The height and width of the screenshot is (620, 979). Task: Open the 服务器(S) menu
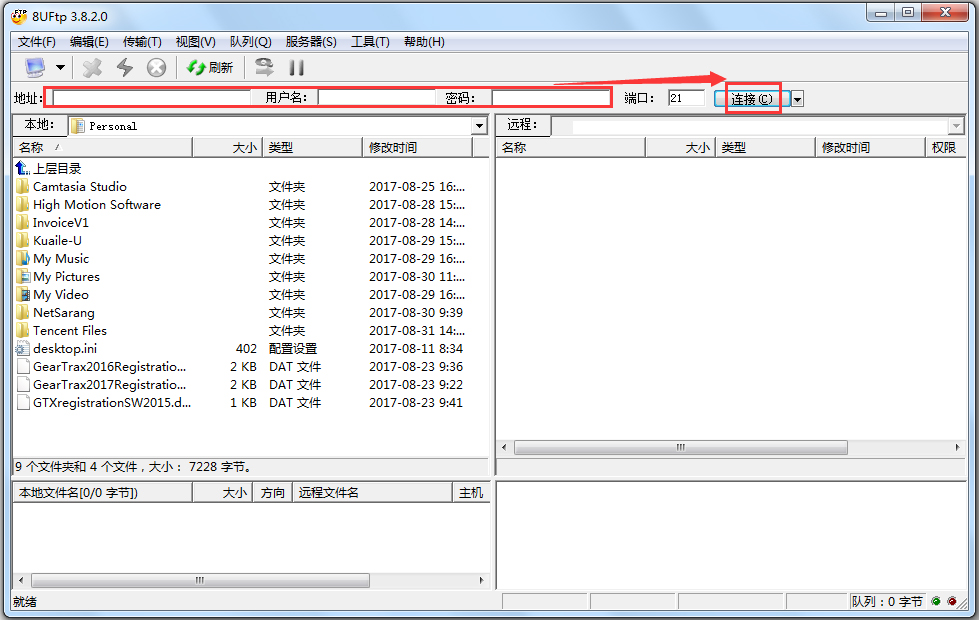pyautogui.click(x=310, y=42)
